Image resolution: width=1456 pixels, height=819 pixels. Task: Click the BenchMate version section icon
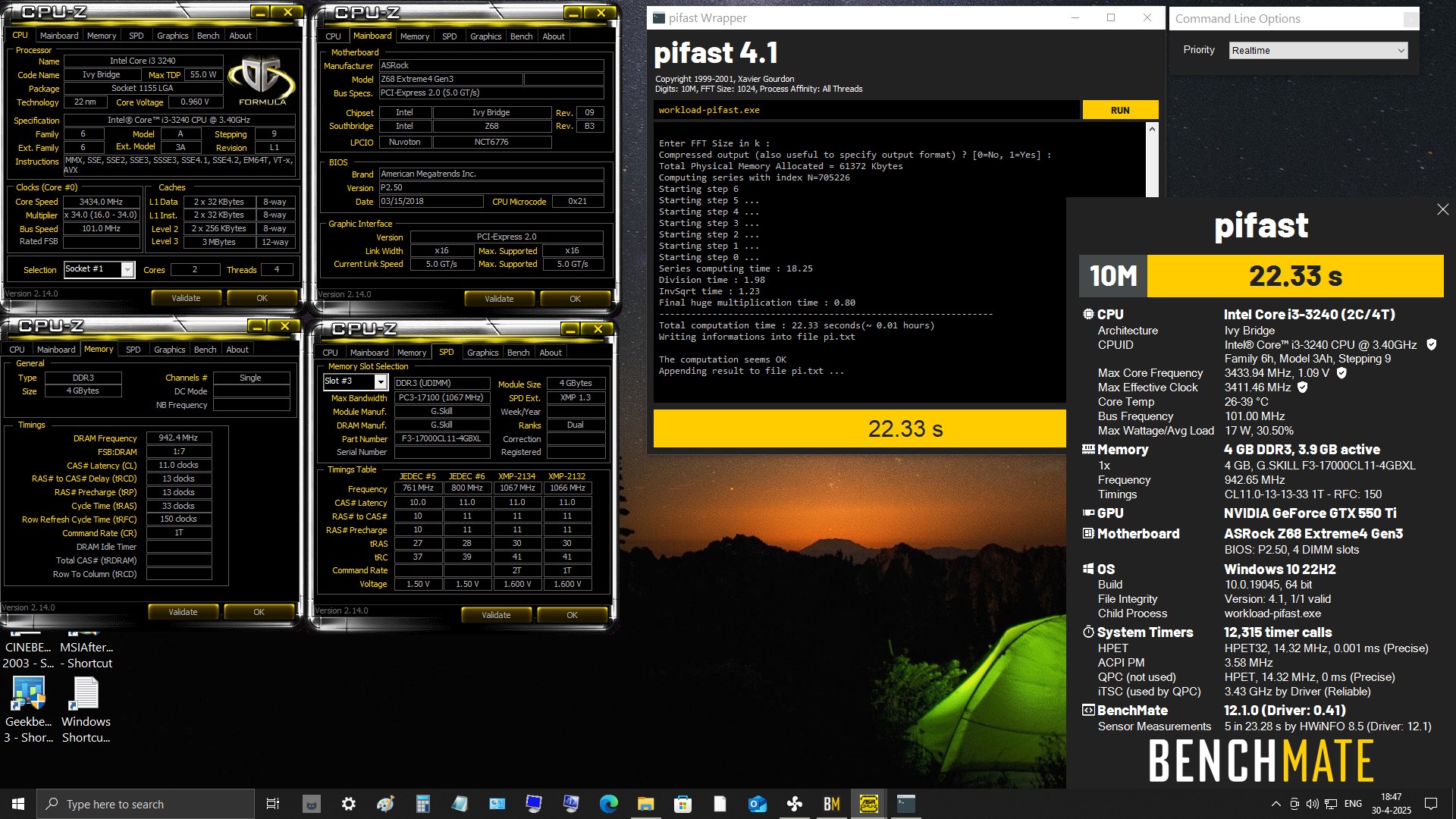(1088, 710)
